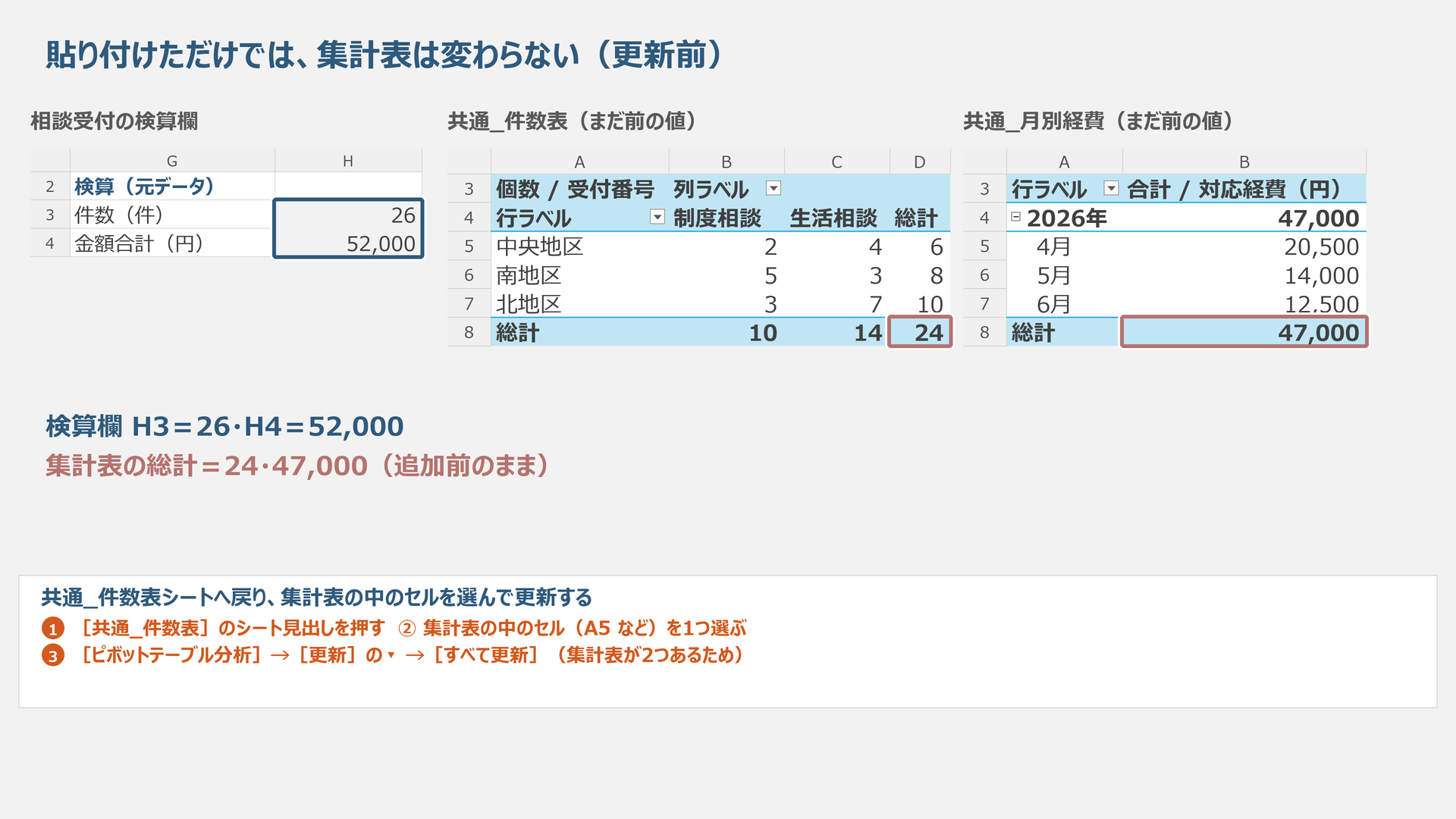Image resolution: width=1456 pixels, height=819 pixels.
Task: Select column H header in 相談受付
Action: click(x=348, y=161)
